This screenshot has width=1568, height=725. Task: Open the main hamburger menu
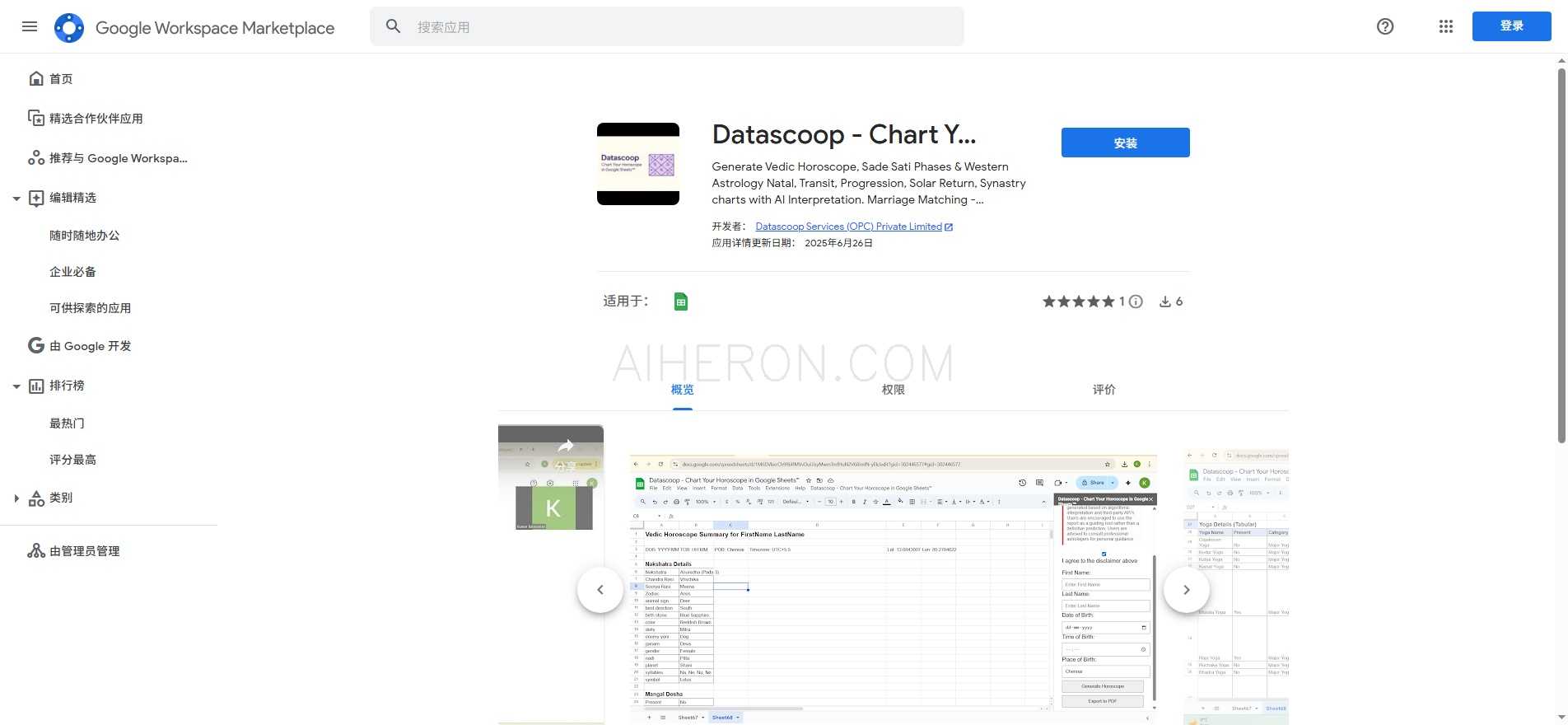click(x=30, y=26)
